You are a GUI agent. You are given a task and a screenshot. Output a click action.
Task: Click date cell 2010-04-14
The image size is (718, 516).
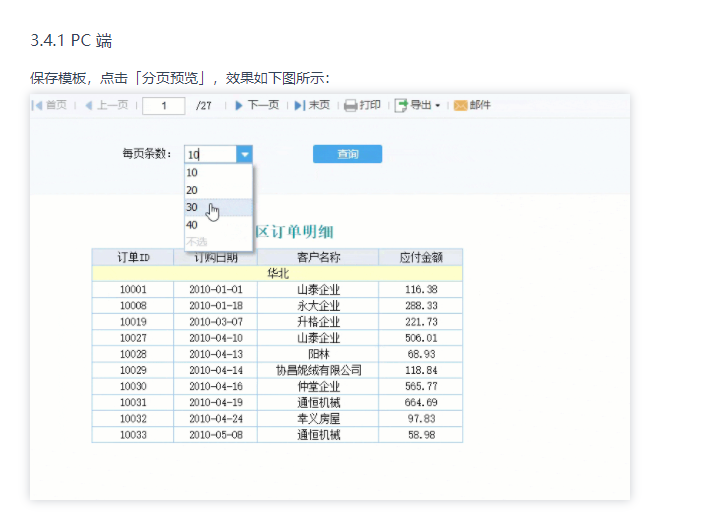pyautogui.click(x=216, y=370)
